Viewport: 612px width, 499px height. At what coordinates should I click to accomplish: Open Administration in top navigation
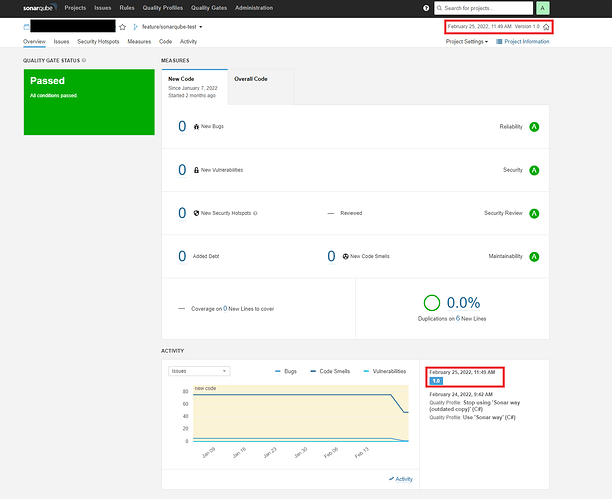(x=254, y=8)
